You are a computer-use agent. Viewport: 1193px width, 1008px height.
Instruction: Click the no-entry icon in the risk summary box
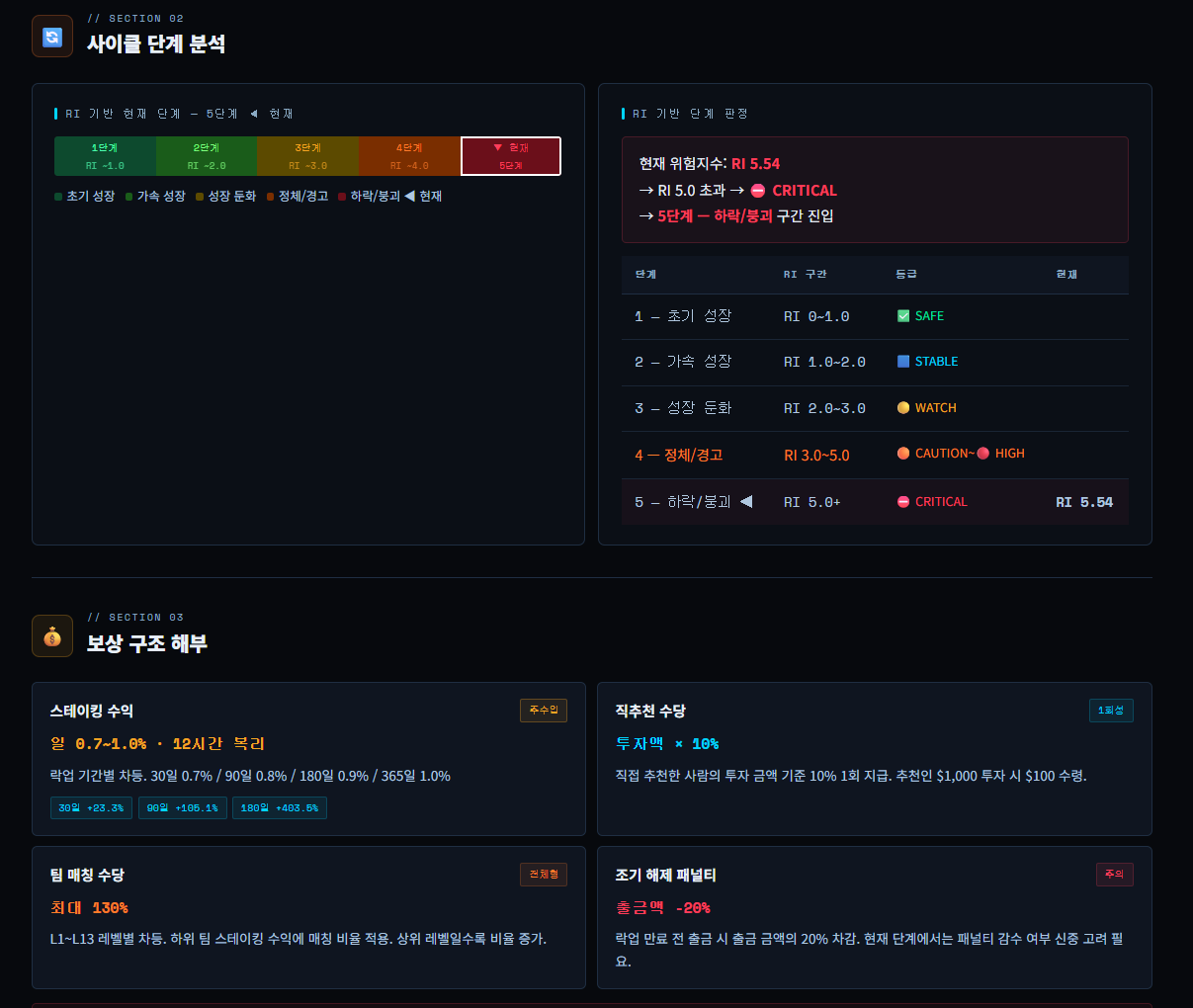tap(758, 191)
